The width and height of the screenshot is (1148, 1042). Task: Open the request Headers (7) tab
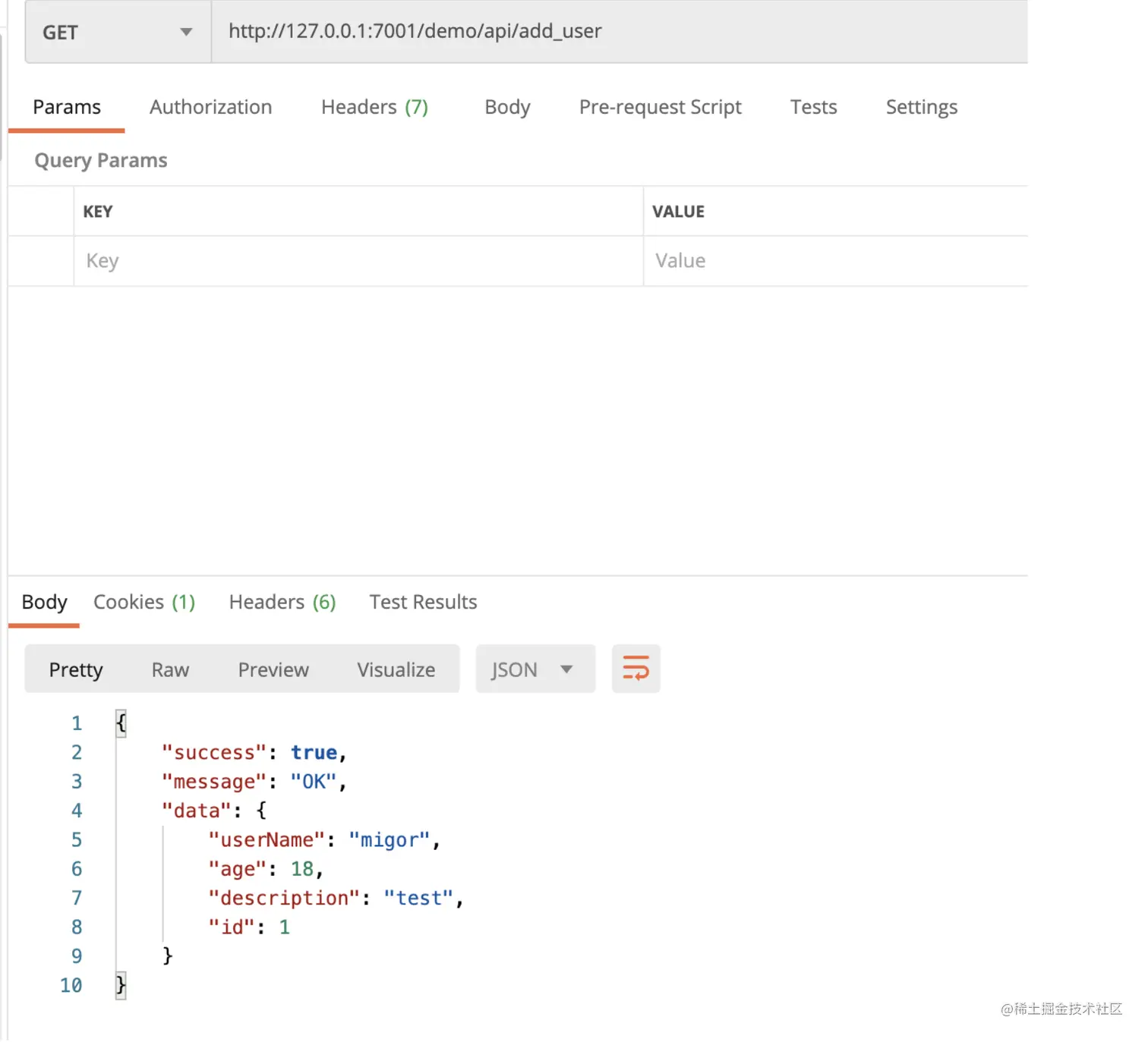click(x=374, y=107)
